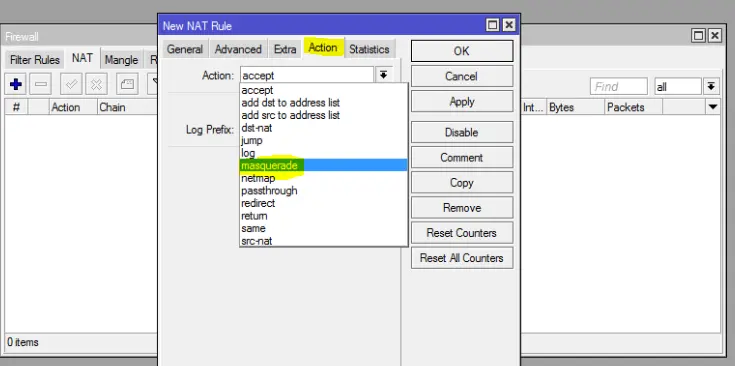Open the Action dropdown arrow

[x=383, y=75]
